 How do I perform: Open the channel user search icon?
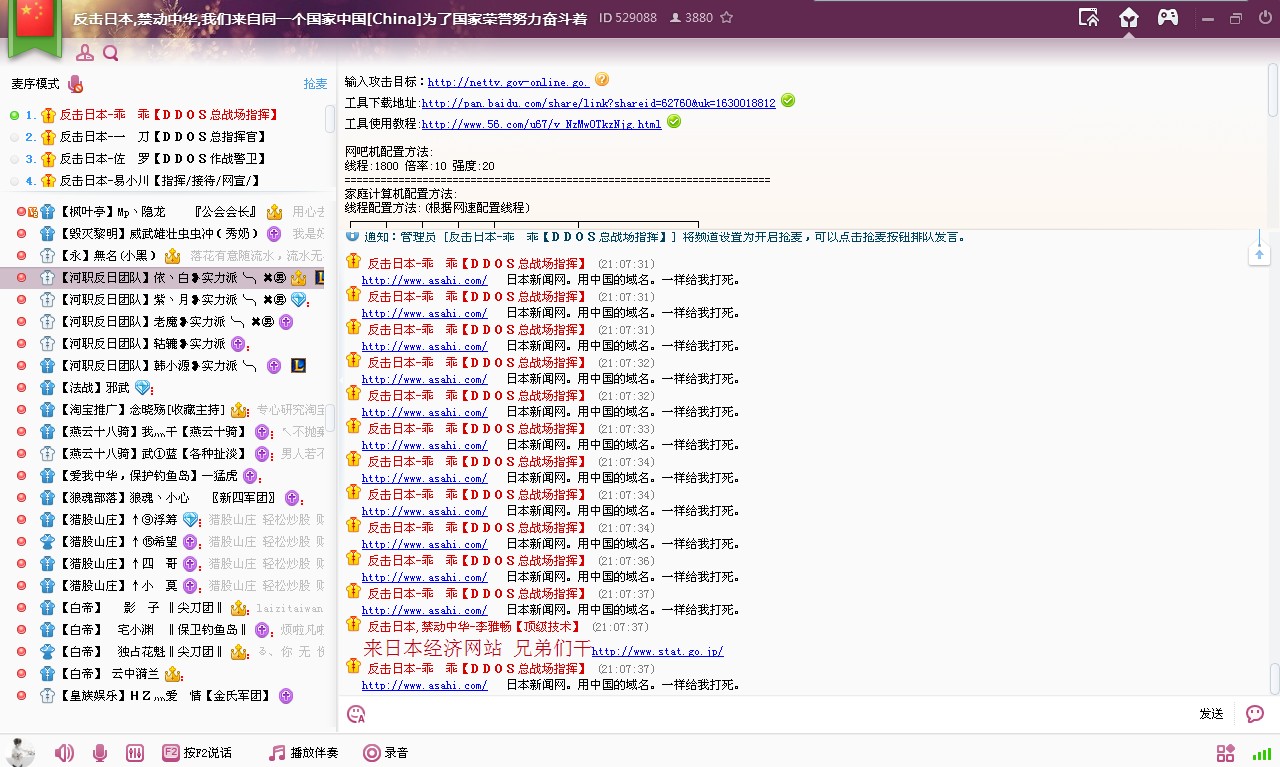point(110,53)
